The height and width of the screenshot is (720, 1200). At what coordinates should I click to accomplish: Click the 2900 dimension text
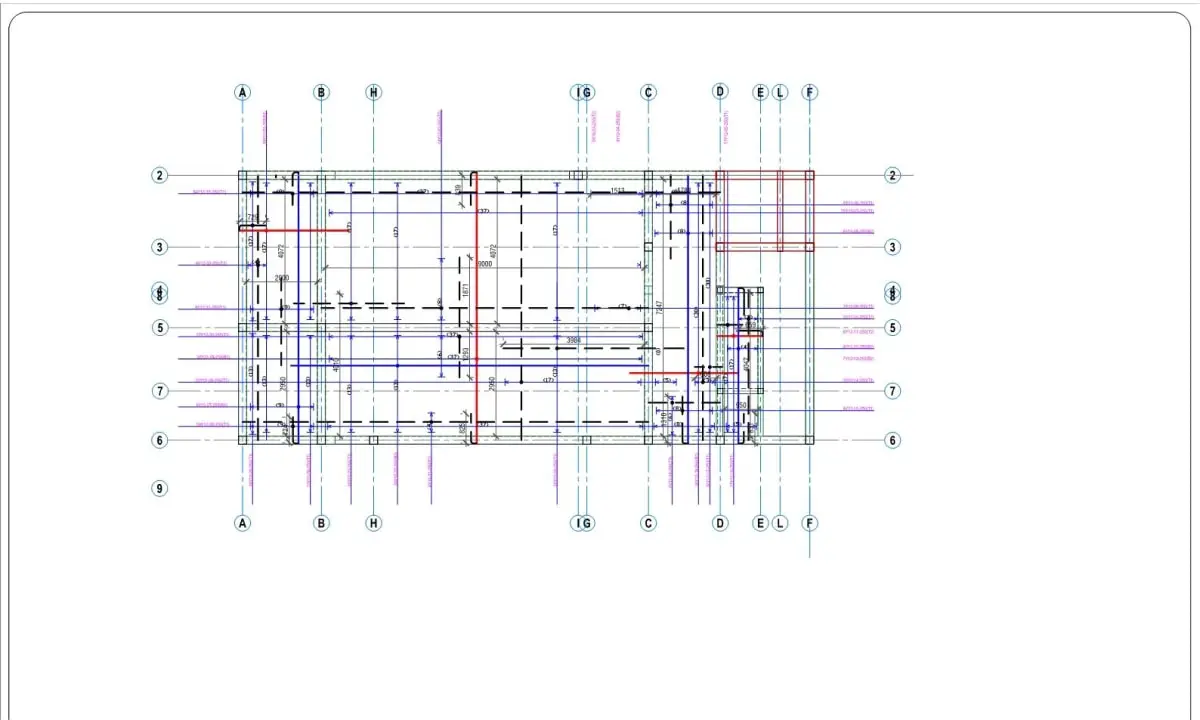click(x=281, y=278)
